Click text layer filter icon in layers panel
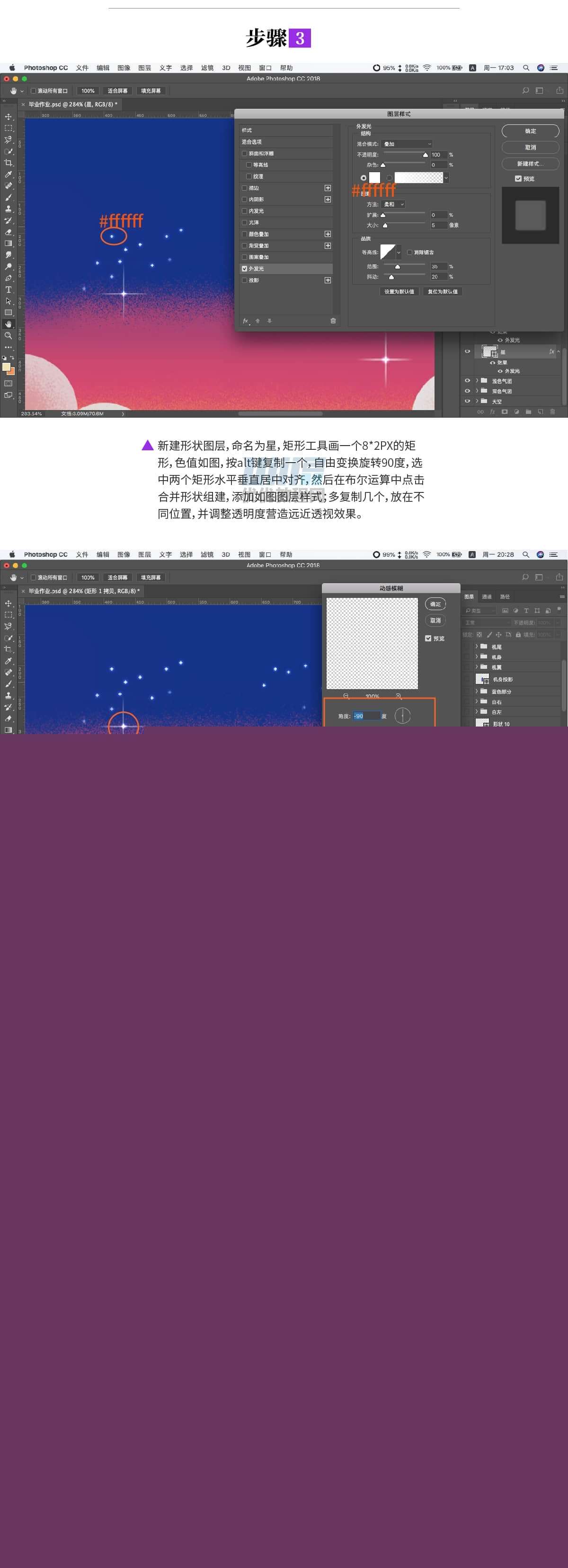 point(526,611)
